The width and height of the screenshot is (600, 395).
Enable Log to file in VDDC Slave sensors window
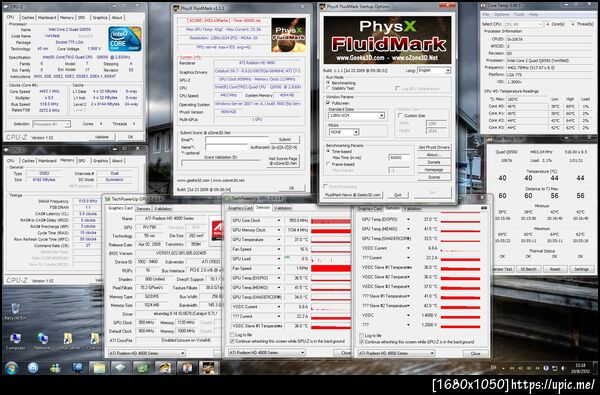pyautogui.click(x=361, y=335)
